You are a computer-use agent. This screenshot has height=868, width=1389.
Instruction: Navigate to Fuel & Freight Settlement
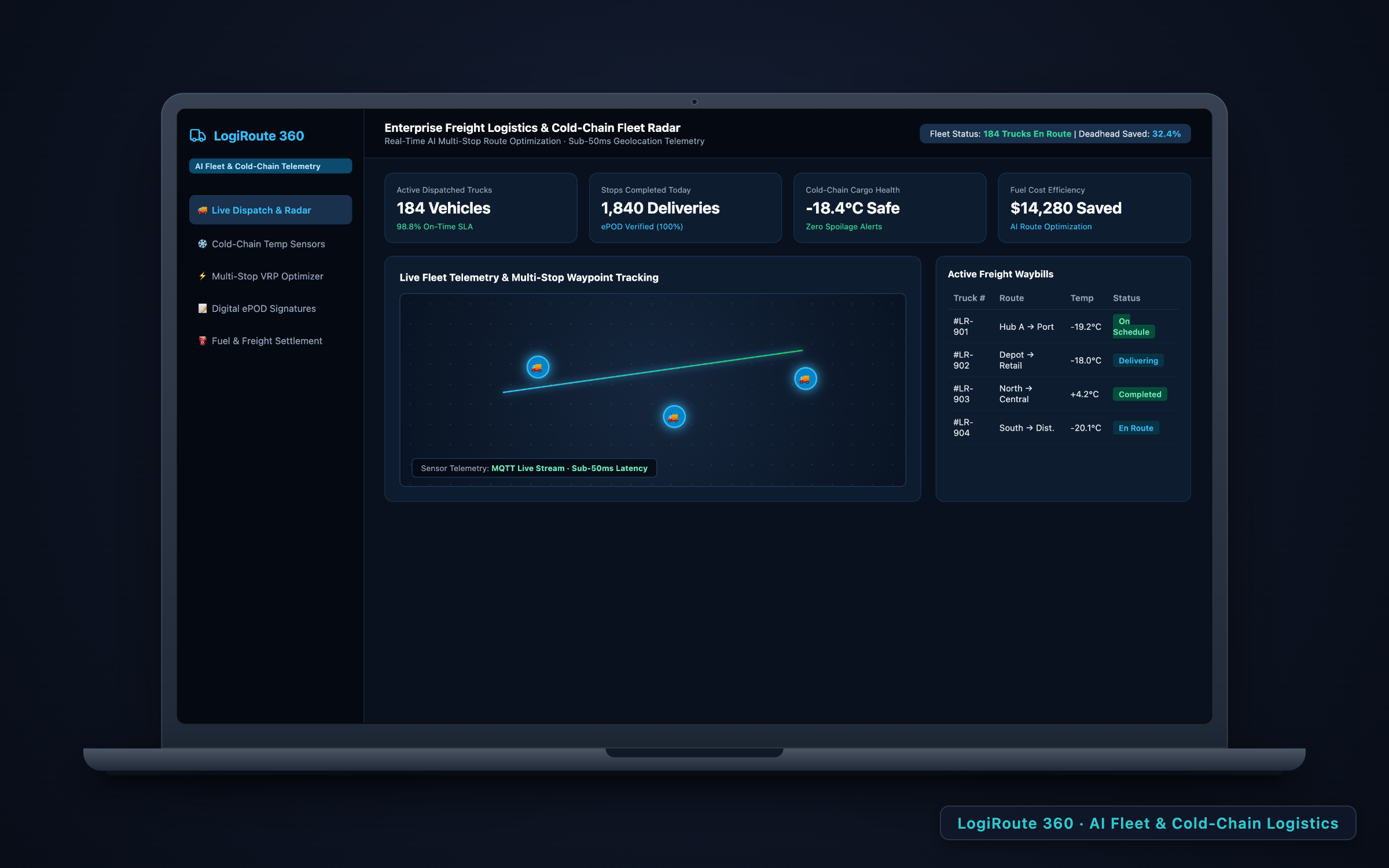point(270,341)
